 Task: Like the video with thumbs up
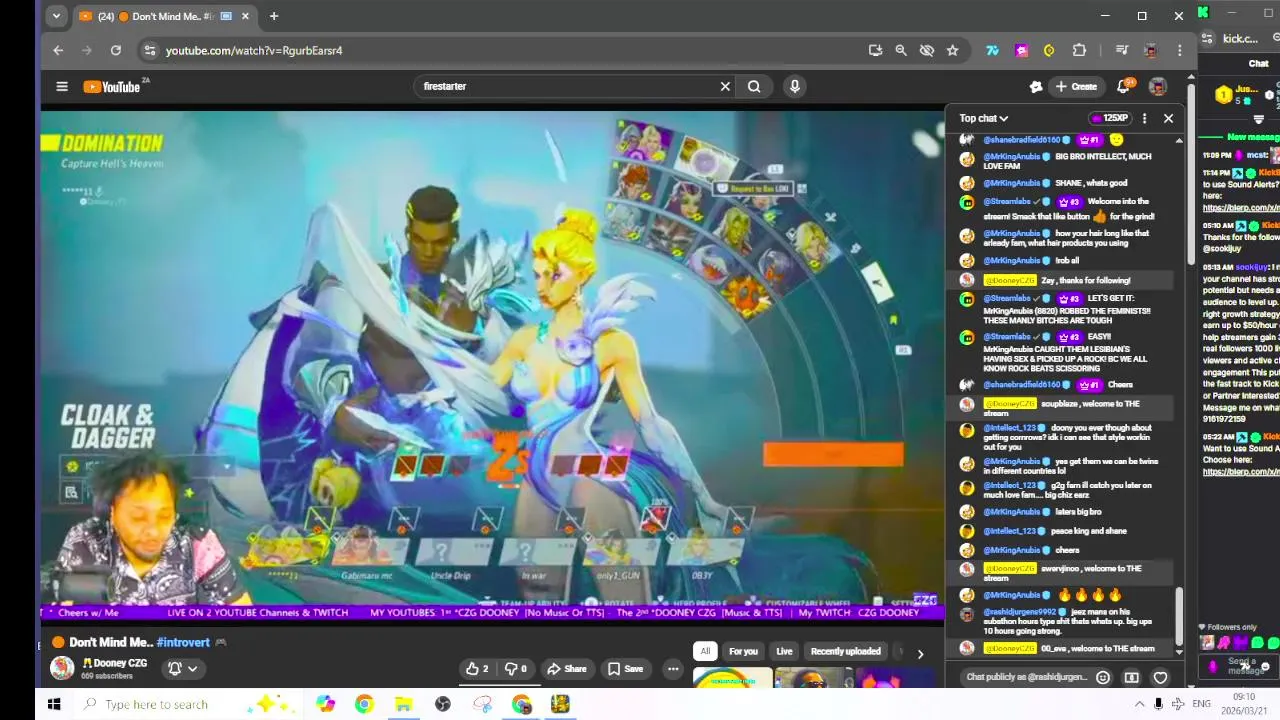click(477, 669)
